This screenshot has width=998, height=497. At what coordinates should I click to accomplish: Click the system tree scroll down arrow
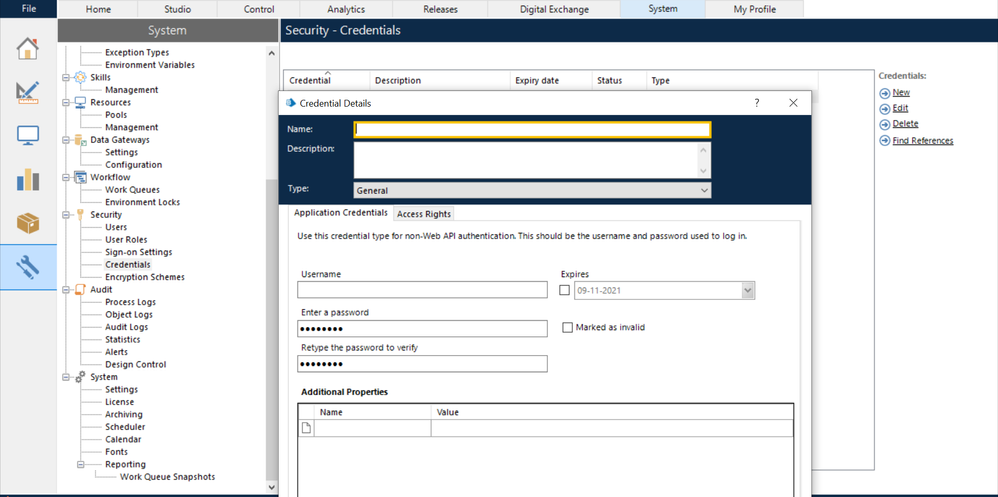[x=272, y=487]
